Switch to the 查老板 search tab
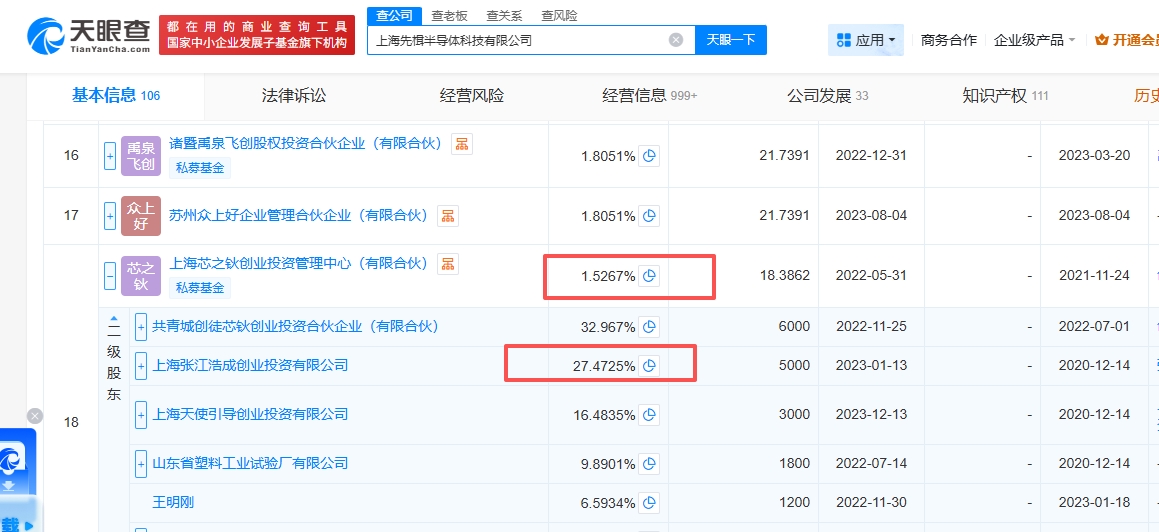The width and height of the screenshot is (1159, 532). coord(449,16)
